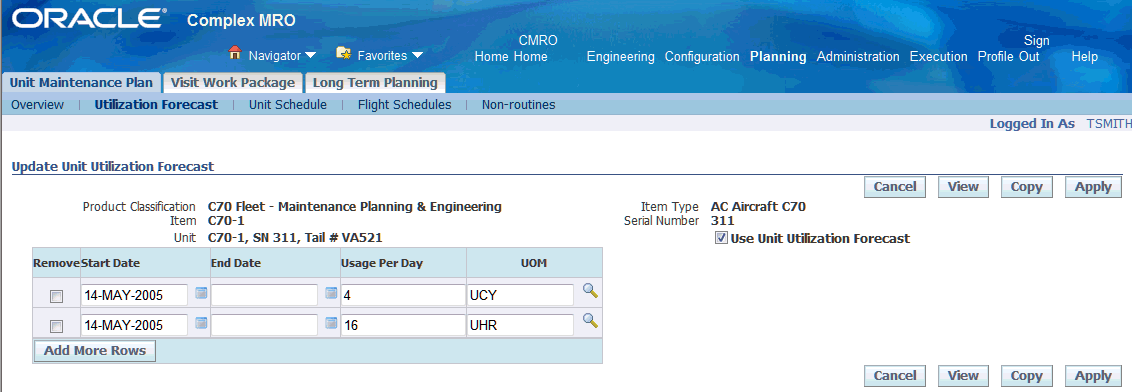Click the top Apply button
Viewport: 1132px width, 392px height.
pos(1093,186)
